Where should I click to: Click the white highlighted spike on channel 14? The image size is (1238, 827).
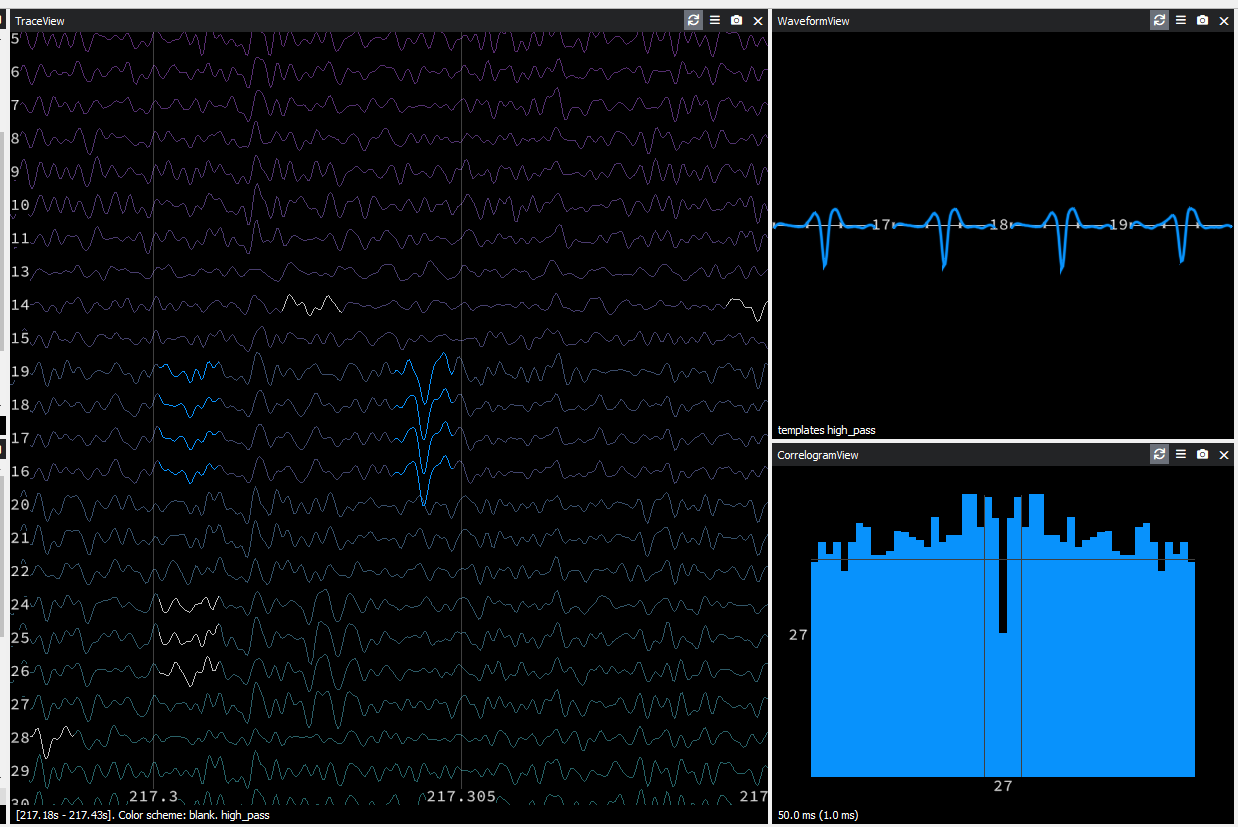[312, 304]
